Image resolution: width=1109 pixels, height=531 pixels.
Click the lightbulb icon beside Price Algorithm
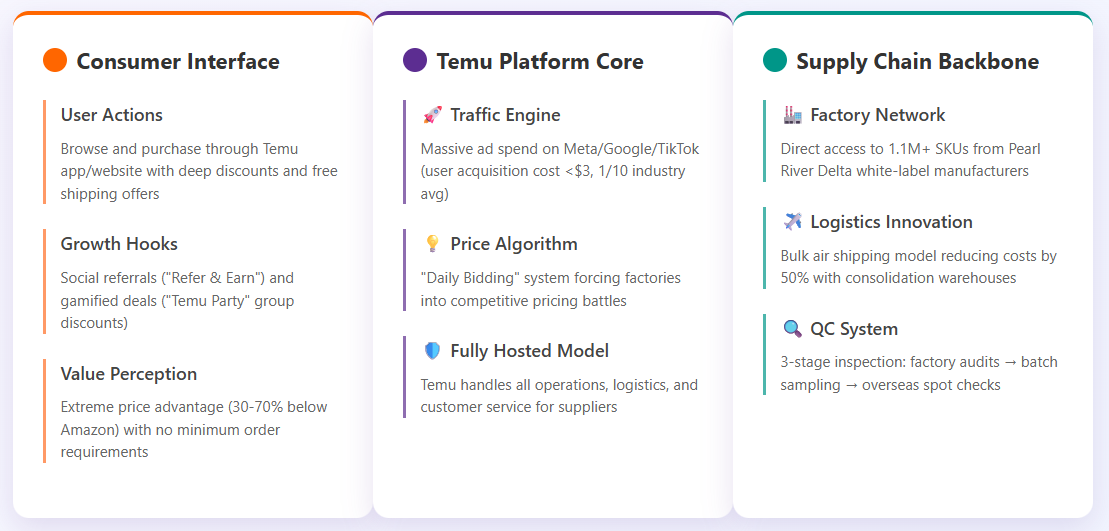coord(432,244)
